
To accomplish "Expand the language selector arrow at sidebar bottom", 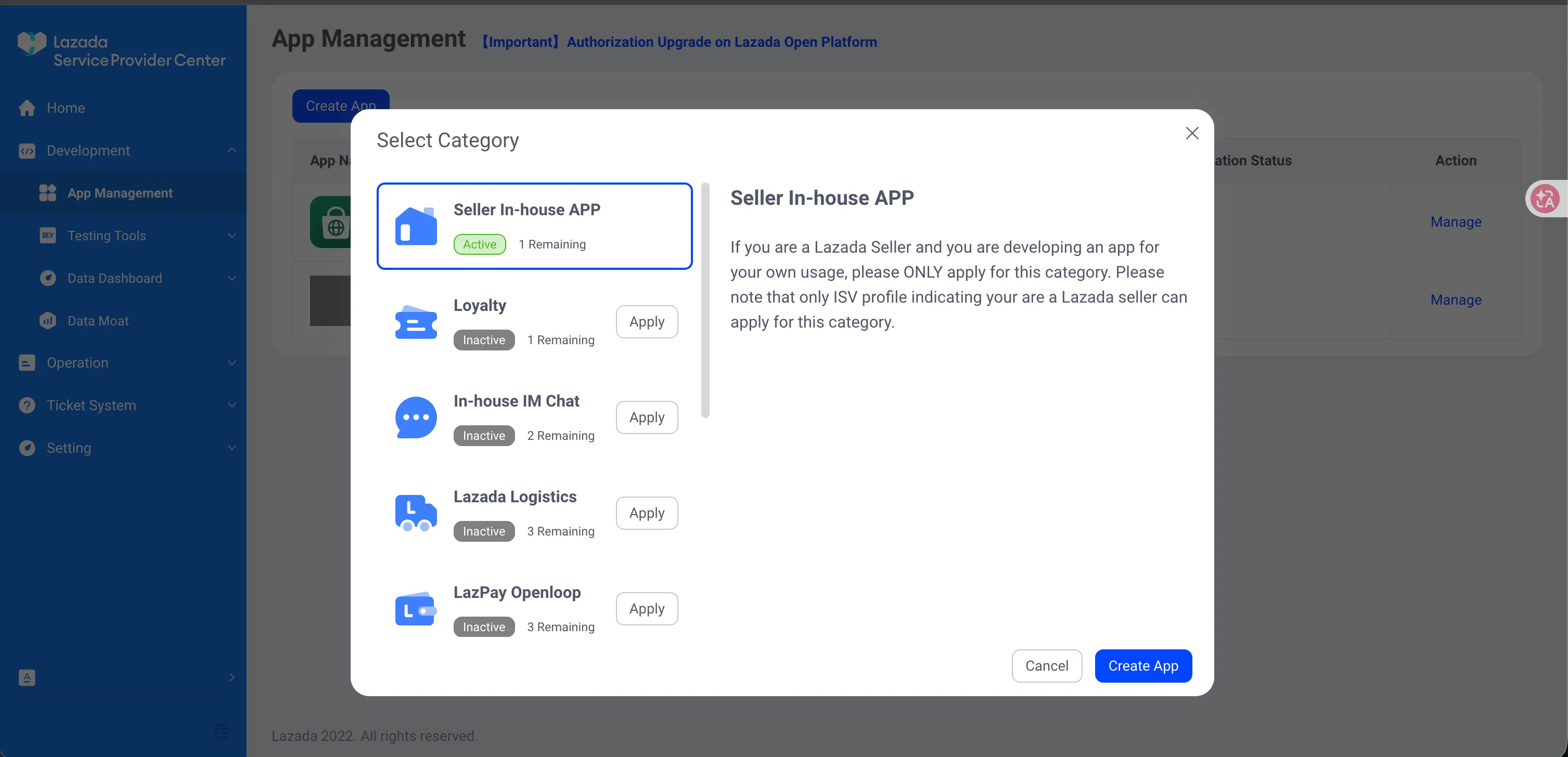I will (x=232, y=678).
